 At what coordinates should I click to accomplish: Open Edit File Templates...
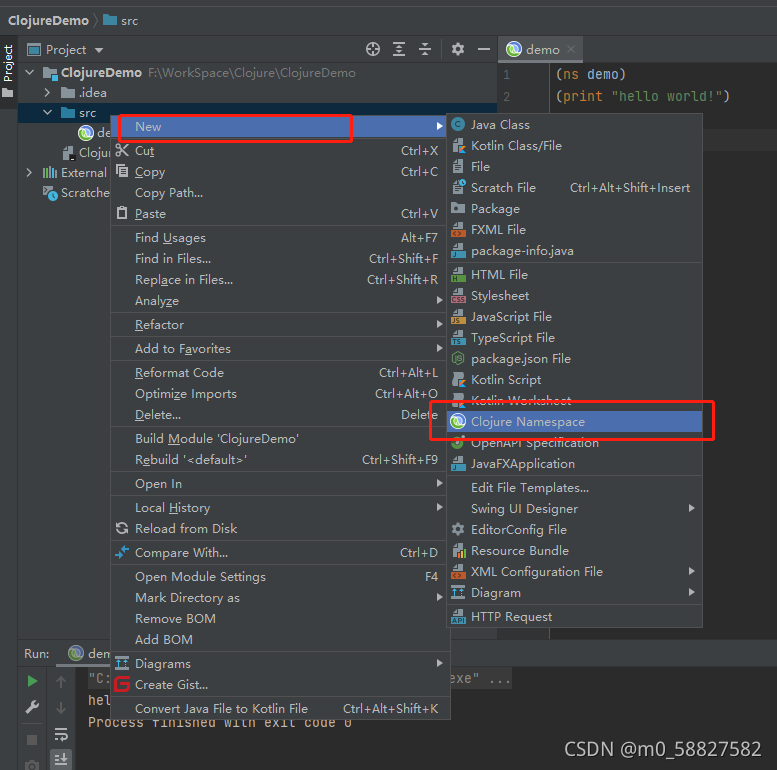574,488
